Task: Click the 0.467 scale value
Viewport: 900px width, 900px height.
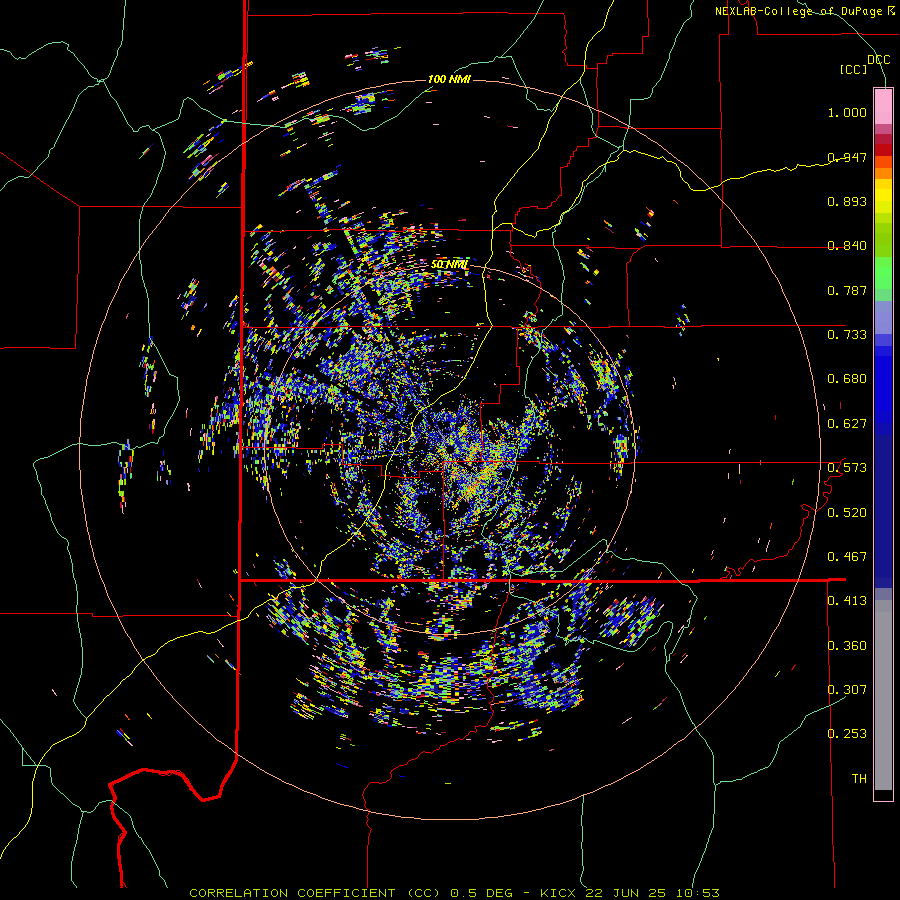Action: point(847,557)
